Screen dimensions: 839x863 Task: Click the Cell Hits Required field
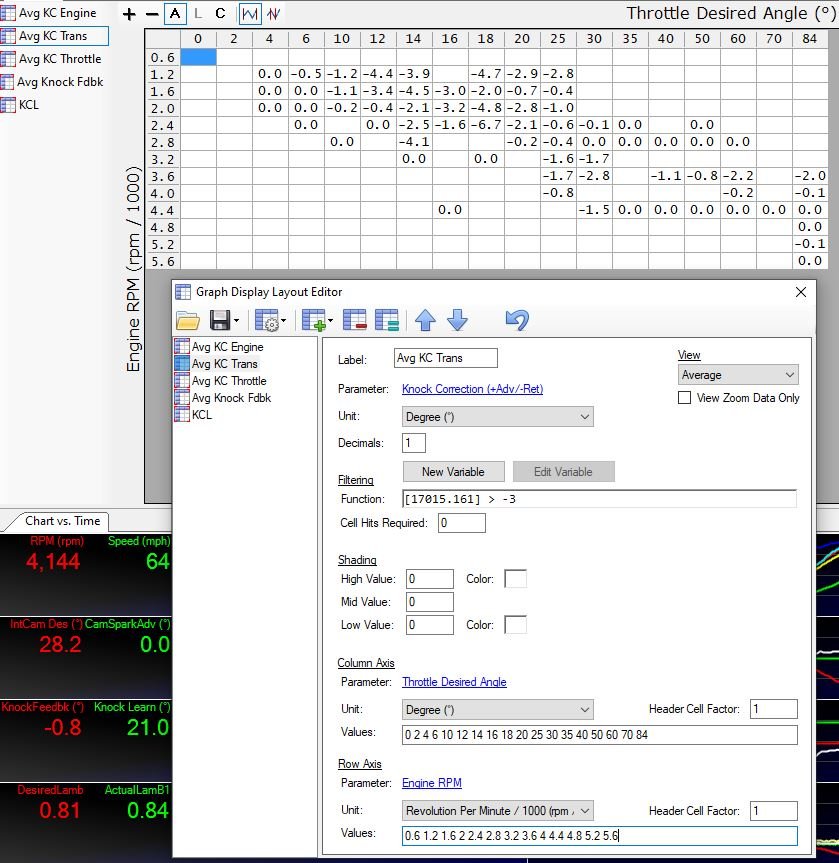point(462,523)
